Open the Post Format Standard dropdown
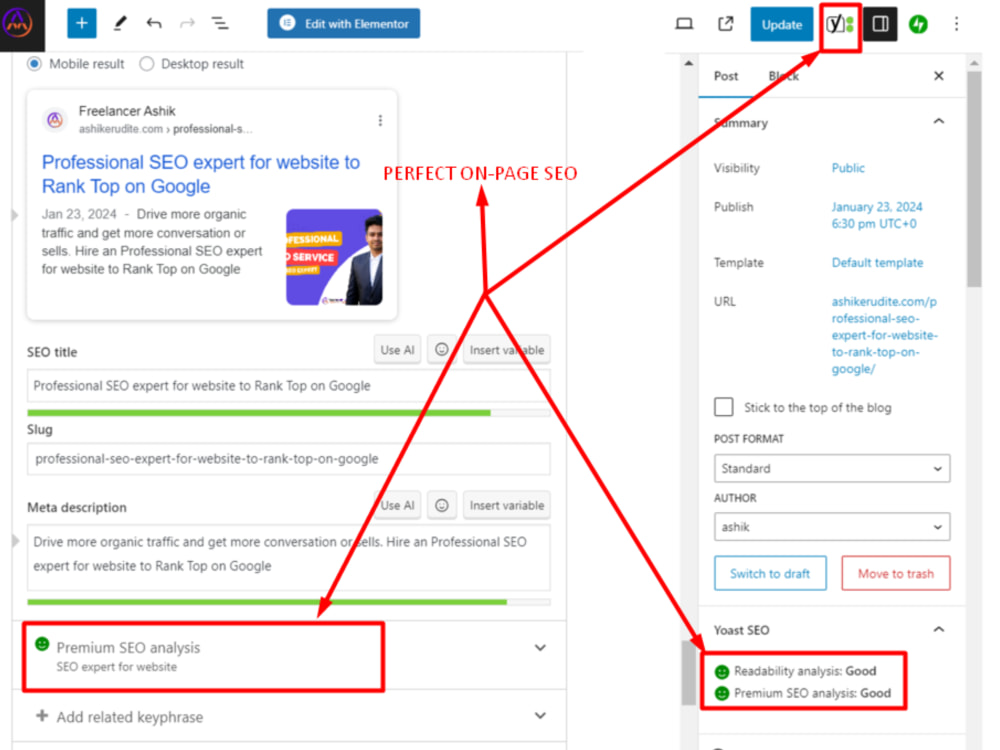The width and height of the screenshot is (1000, 750). (x=832, y=469)
